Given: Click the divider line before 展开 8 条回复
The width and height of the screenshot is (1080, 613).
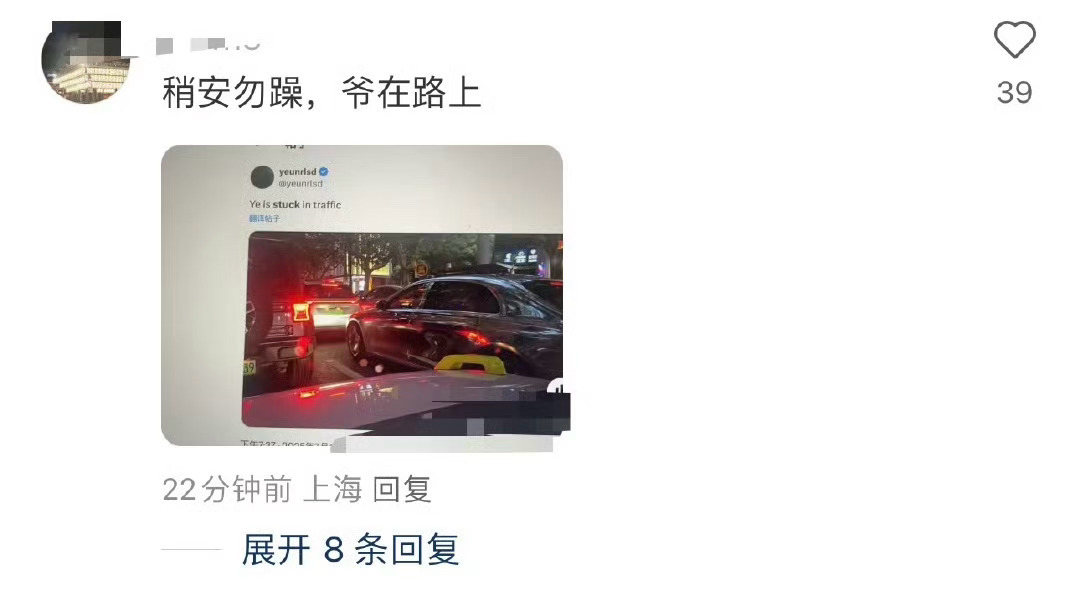Looking at the screenshot, I should [191, 550].
